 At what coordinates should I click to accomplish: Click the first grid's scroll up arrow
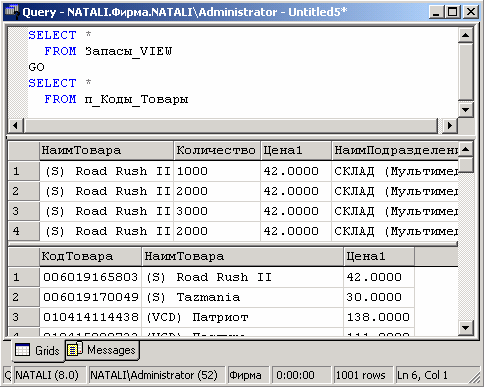466,149
